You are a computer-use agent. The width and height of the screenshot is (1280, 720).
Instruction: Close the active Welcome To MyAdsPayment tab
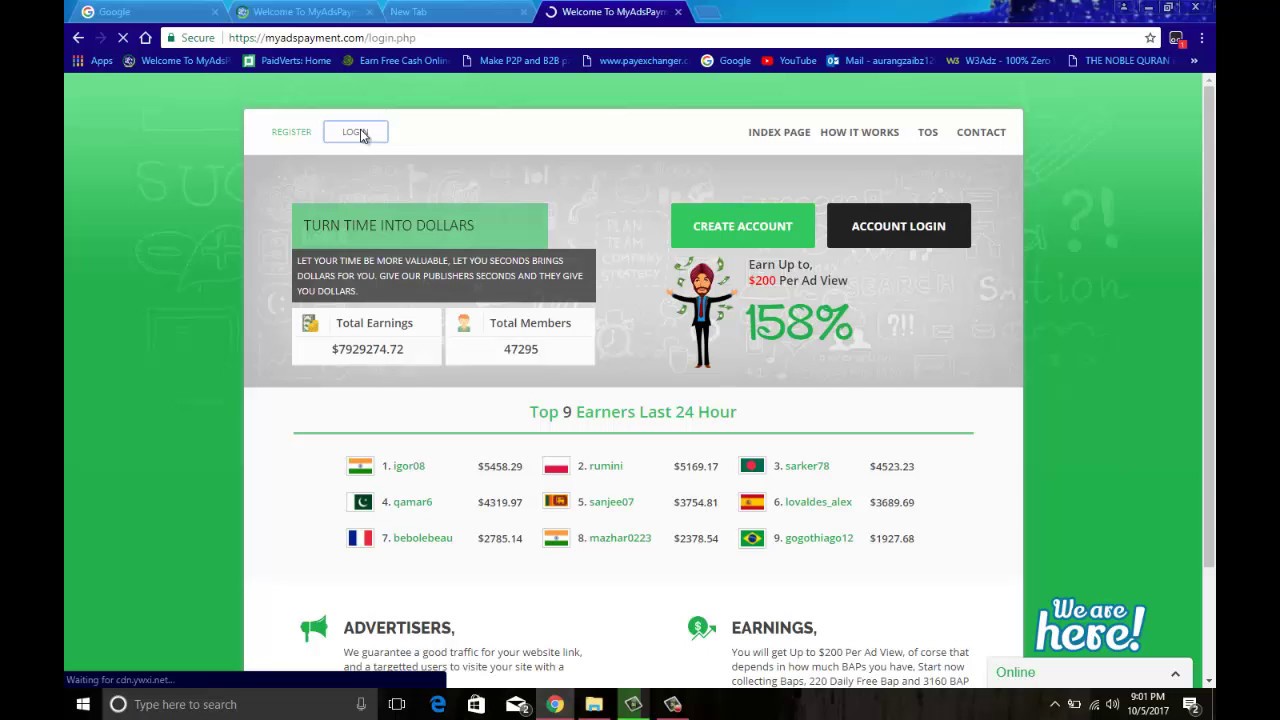(x=678, y=12)
